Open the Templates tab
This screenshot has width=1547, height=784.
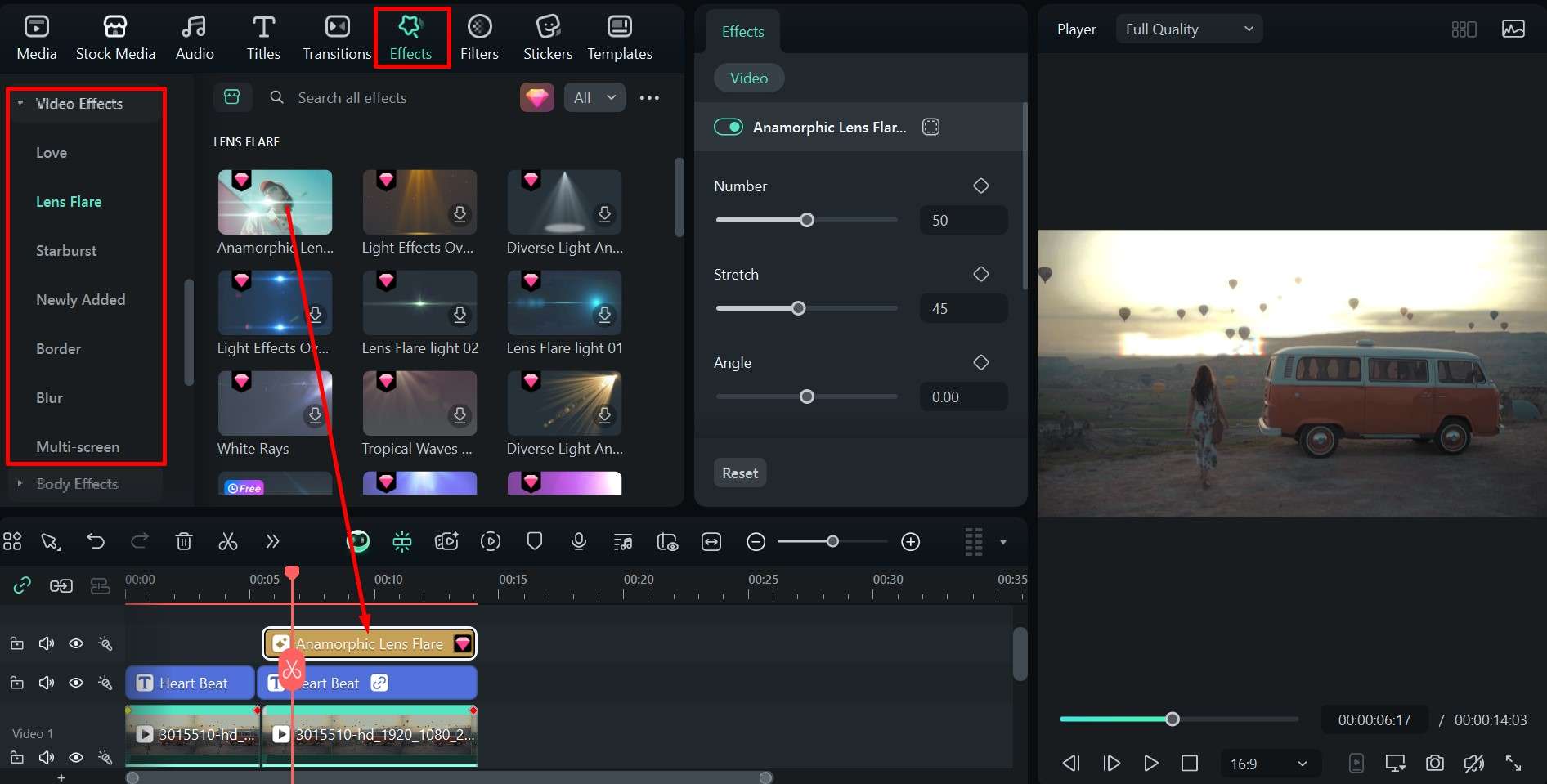point(620,38)
